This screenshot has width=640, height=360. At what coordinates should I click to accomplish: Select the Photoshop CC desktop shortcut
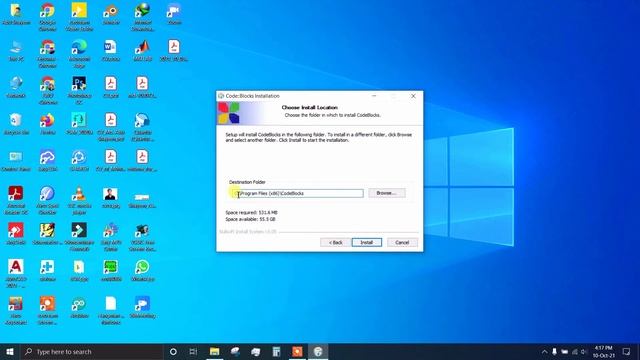coord(79,90)
